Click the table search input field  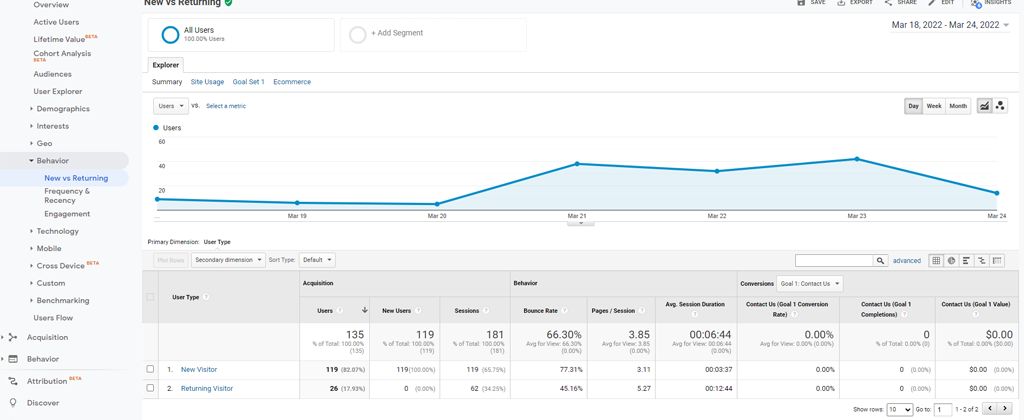pos(834,260)
